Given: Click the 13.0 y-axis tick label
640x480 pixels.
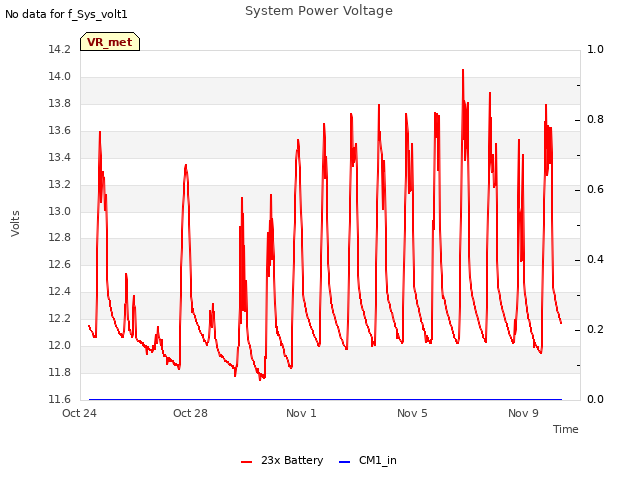Looking at the screenshot, I should (x=60, y=211).
